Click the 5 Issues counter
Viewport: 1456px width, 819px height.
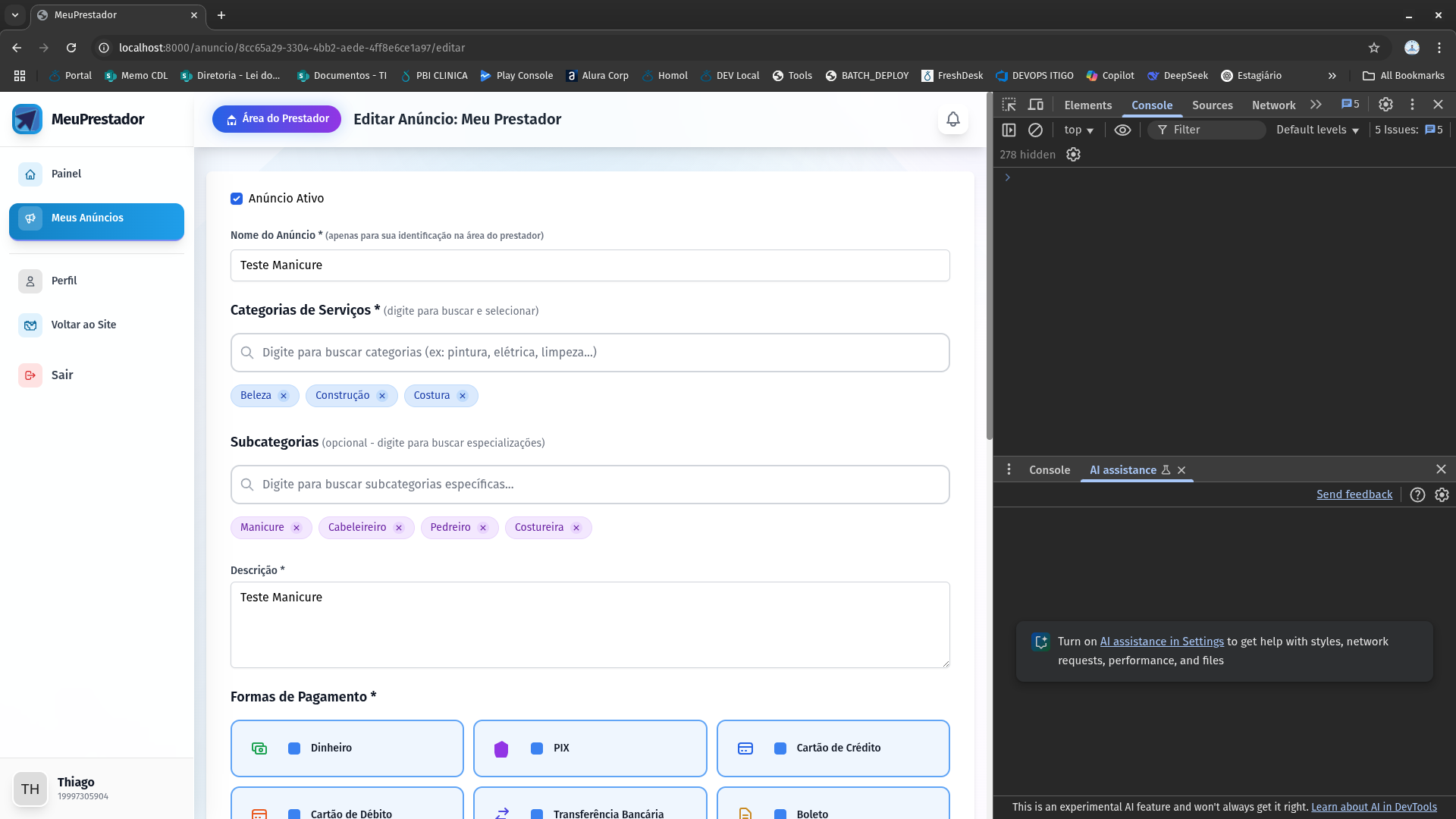(1408, 130)
